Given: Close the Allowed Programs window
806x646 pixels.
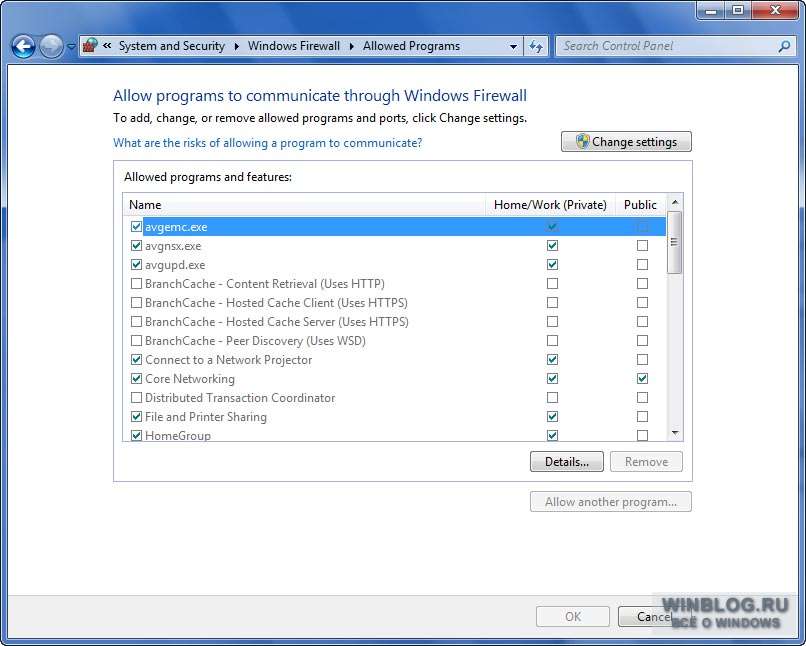Looking at the screenshot, I should [776, 10].
